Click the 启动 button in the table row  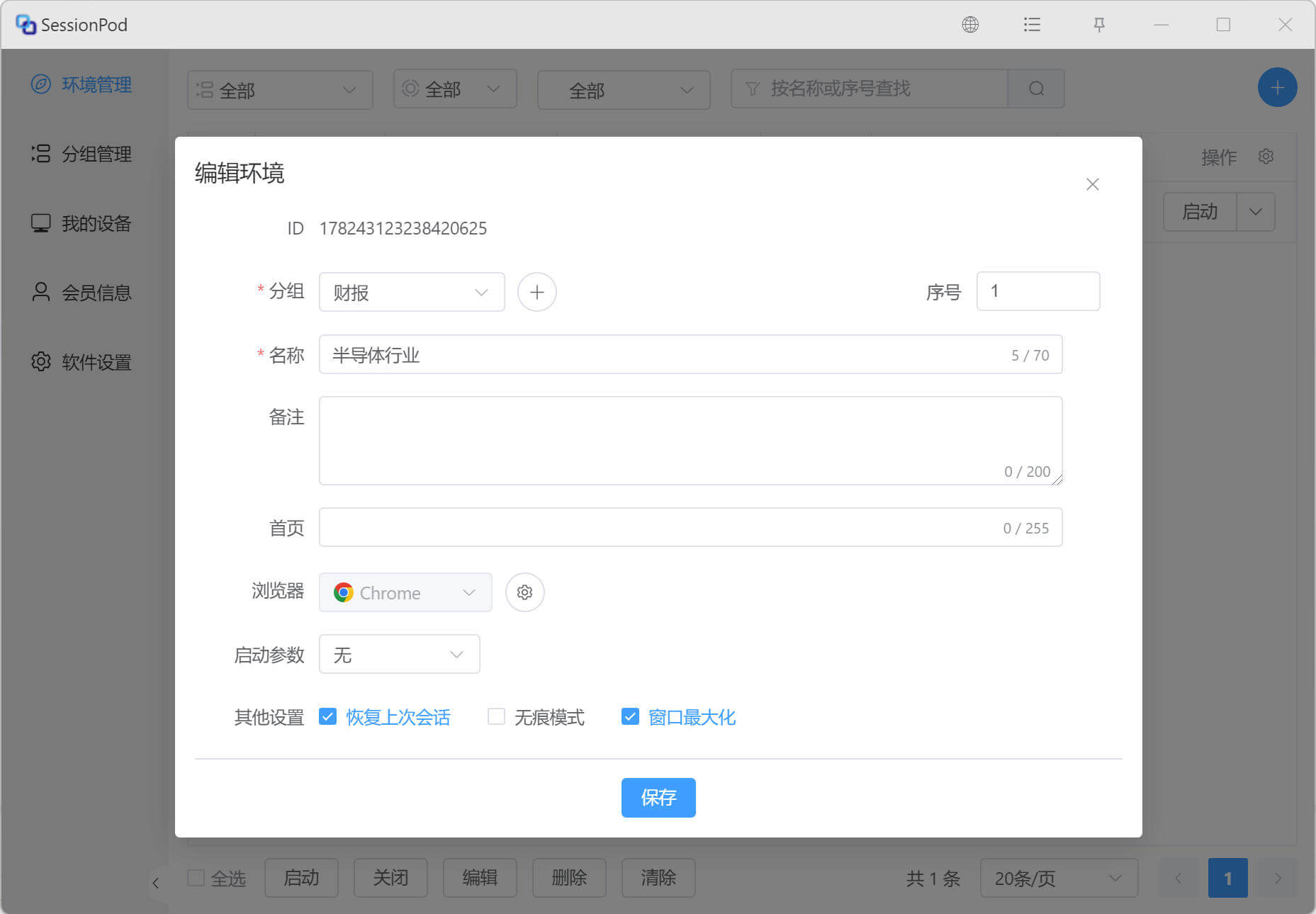[1200, 212]
